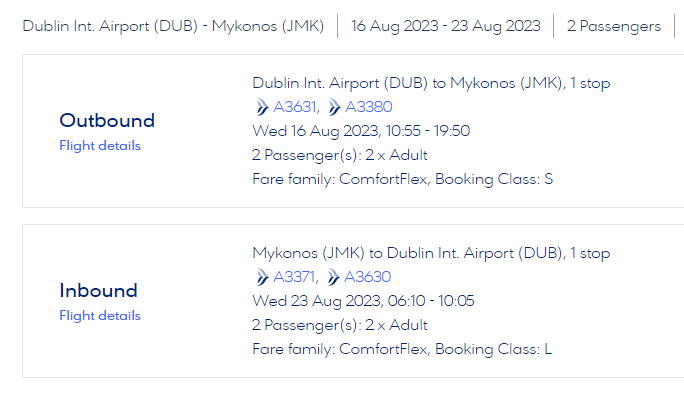Click the ComfortFlex Booking Class L fare line
This screenshot has width=684, height=395.
402,349
